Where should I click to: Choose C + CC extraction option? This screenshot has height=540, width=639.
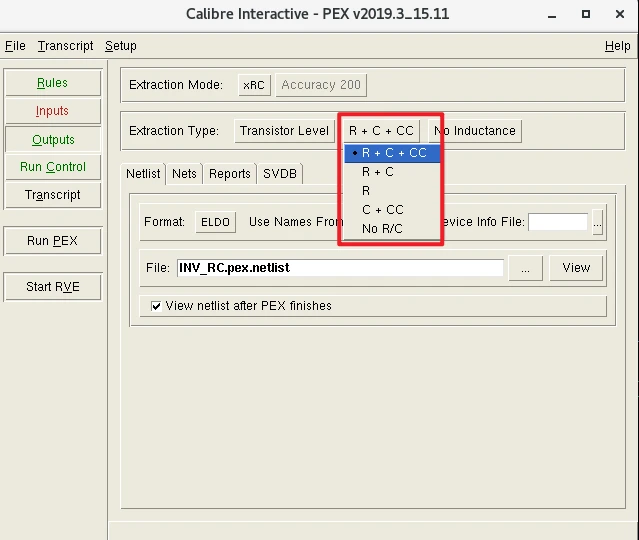pyautogui.click(x=392, y=209)
